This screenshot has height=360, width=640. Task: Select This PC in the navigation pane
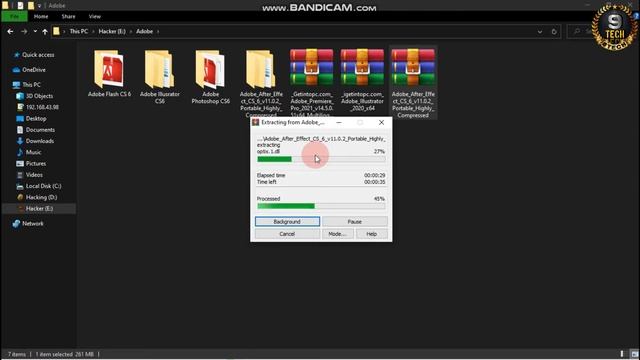(31, 85)
